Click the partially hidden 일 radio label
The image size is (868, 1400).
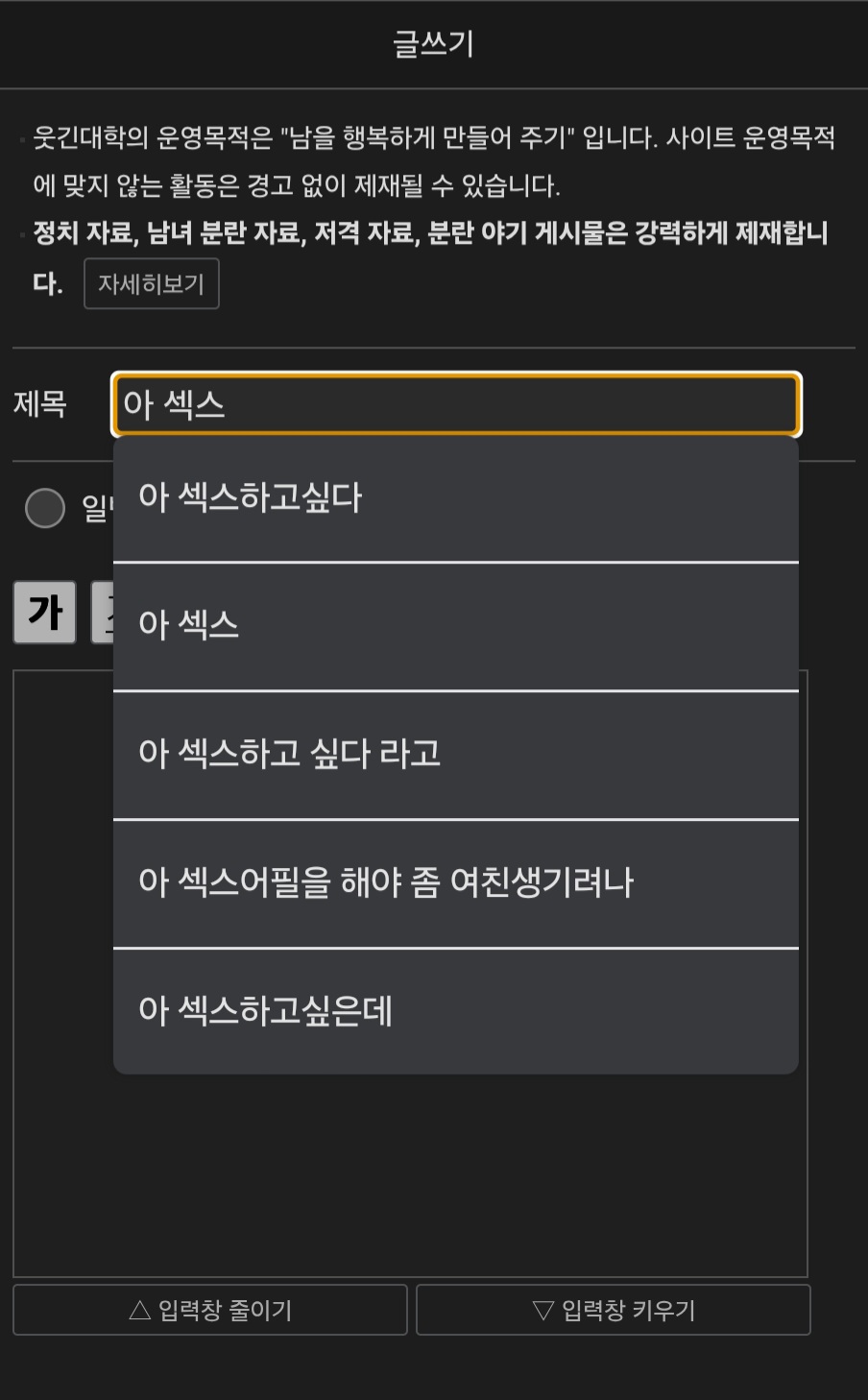[95, 508]
